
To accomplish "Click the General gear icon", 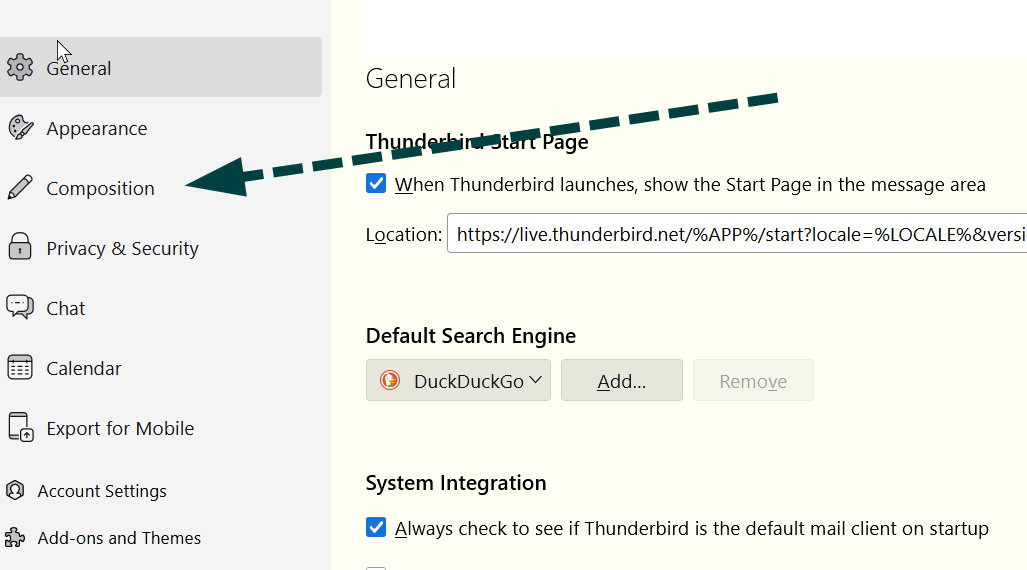I will 20,68.
